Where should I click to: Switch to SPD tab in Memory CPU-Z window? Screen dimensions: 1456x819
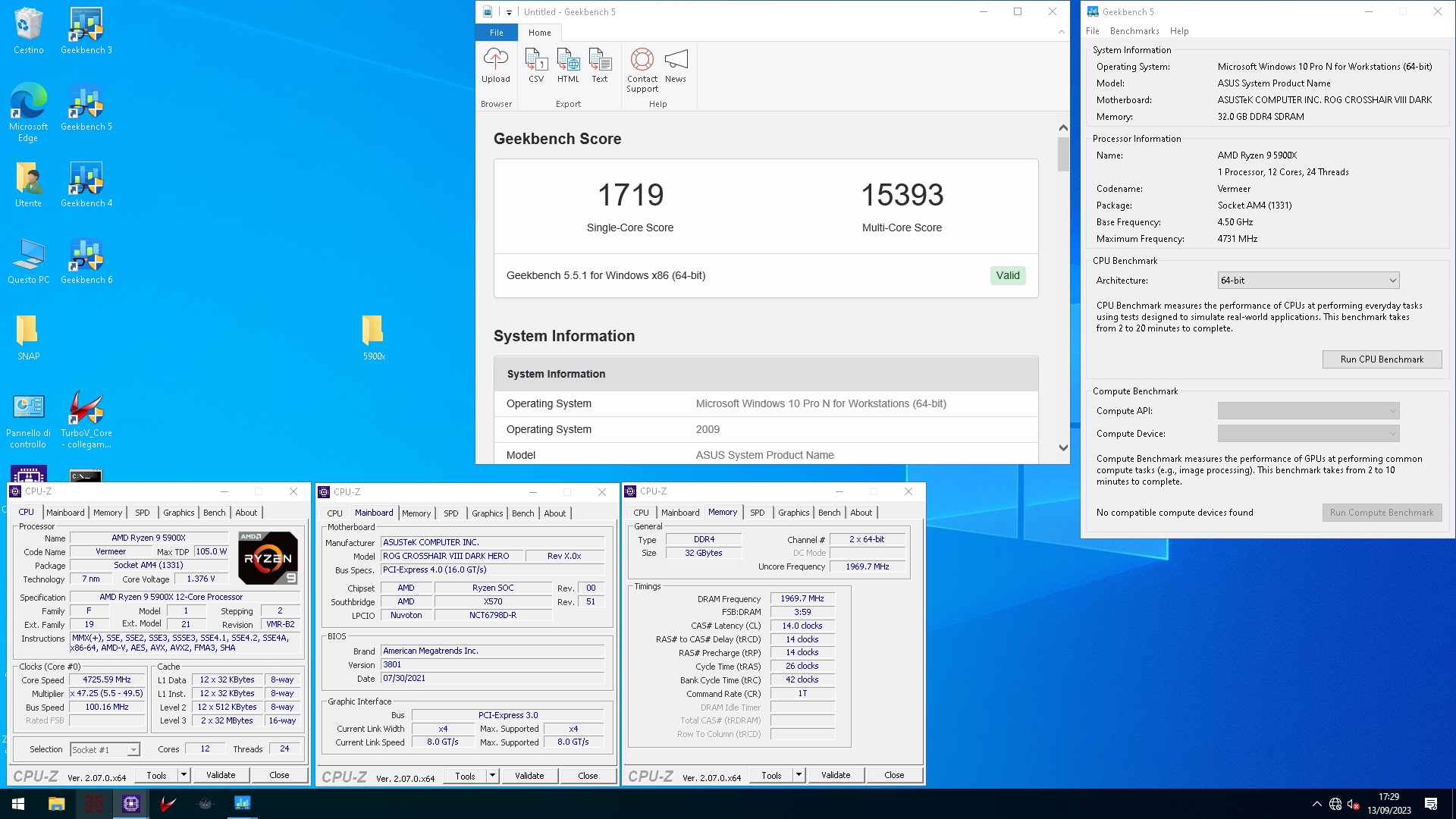pos(757,513)
